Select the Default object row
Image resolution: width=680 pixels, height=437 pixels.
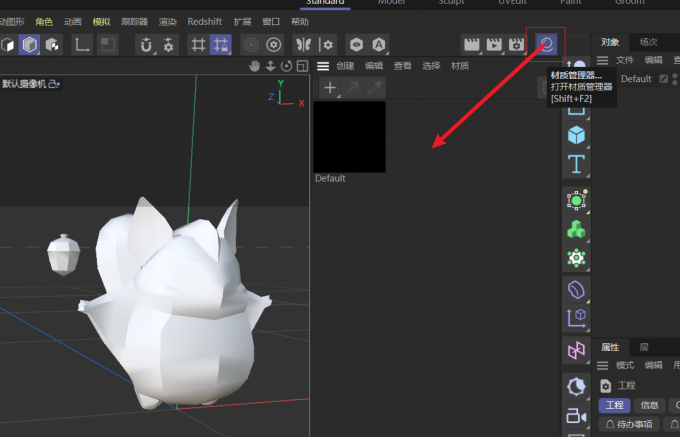tap(637, 79)
